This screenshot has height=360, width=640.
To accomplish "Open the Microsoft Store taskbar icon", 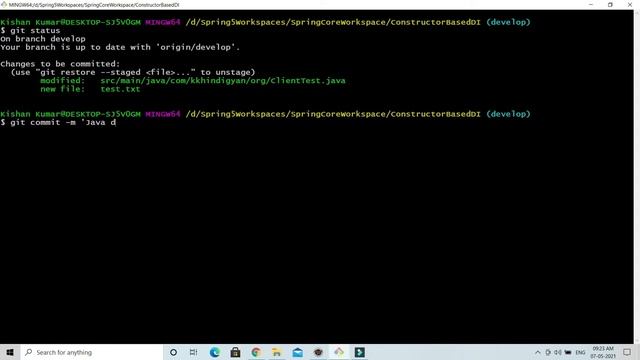I will 236,352.
